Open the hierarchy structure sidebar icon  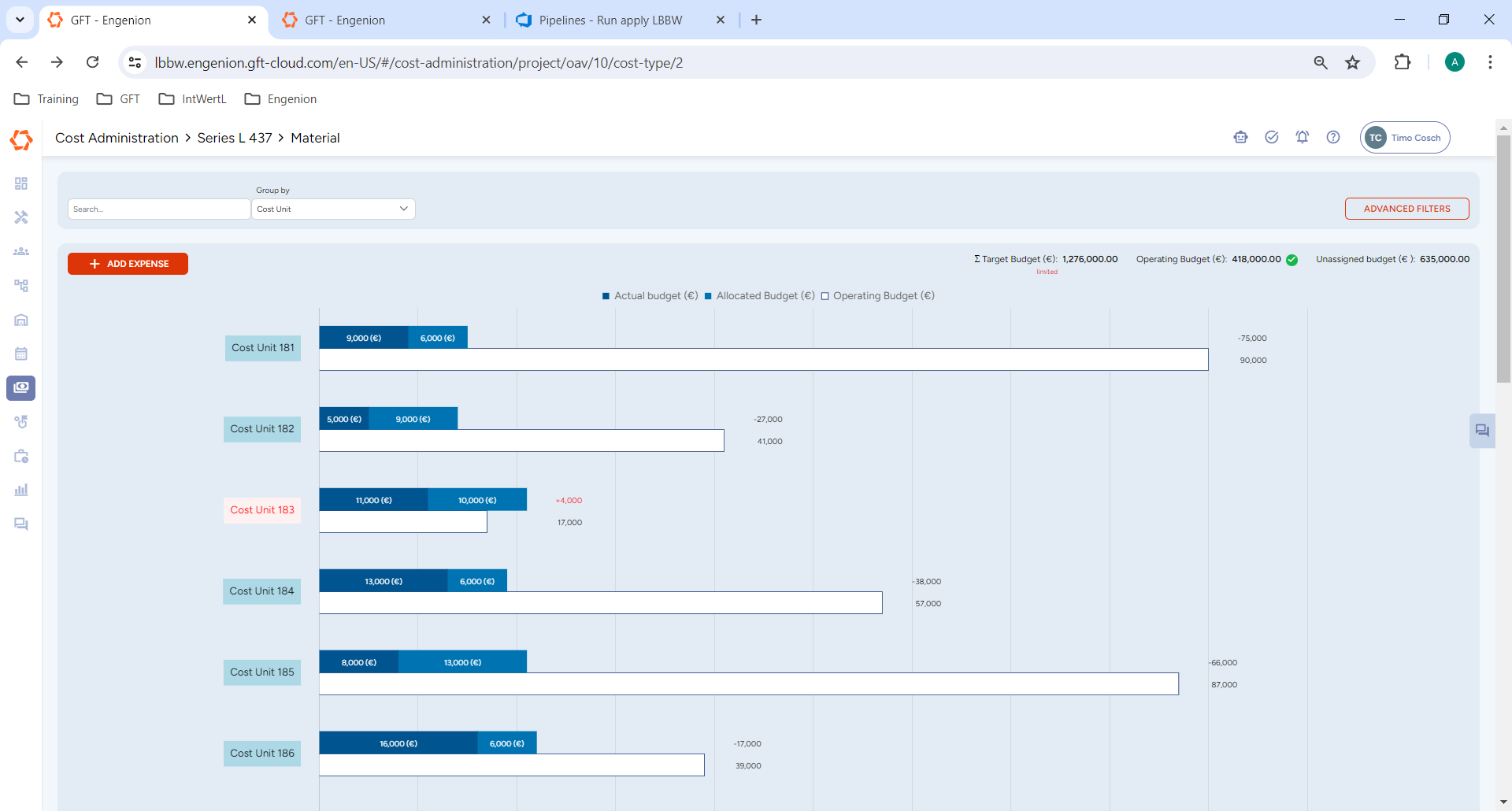click(x=21, y=285)
